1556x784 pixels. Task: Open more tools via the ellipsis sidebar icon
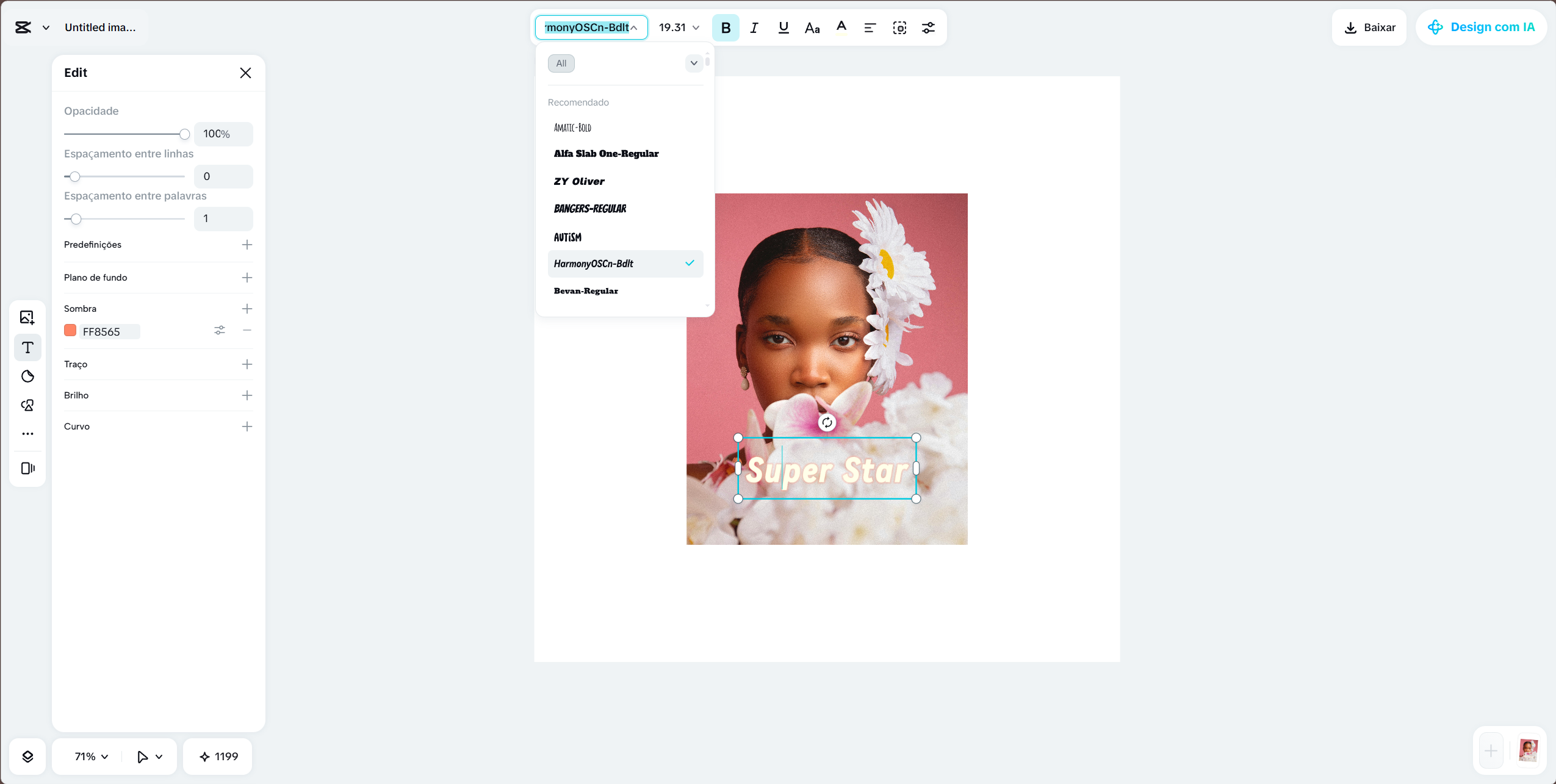click(x=27, y=434)
